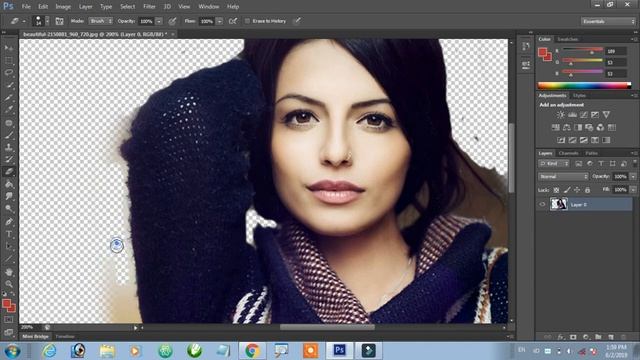Toggle lock image pixels
The image size is (640, 360).
point(567,190)
